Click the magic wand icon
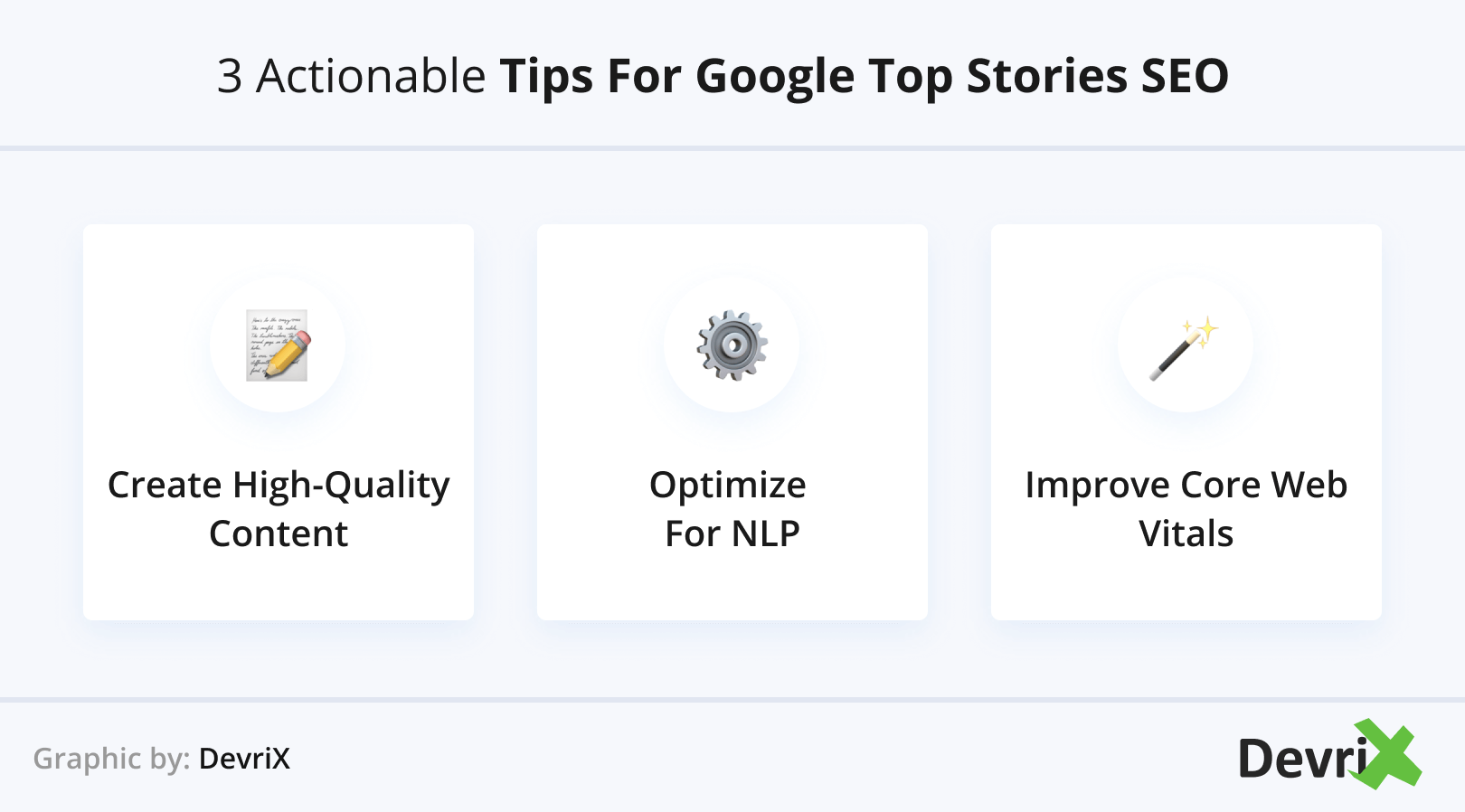This screenshot has width=1465, height=812. click(1185, 348)
